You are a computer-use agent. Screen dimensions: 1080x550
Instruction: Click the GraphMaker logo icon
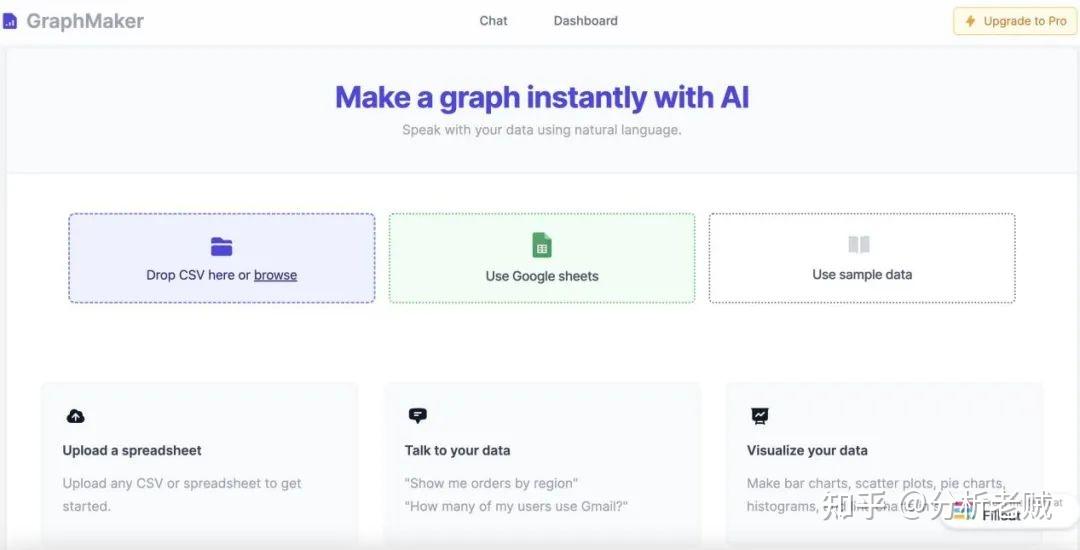10,22
